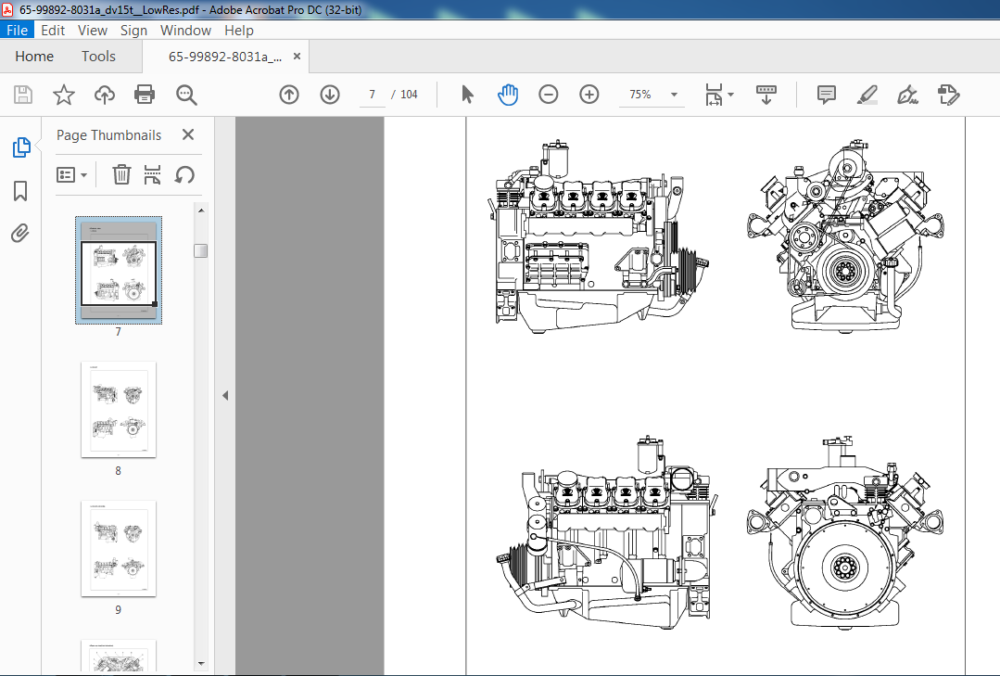The image size is (1000, 676).
Task: Choose the arrow Selection tool
Action: [467, 95]
